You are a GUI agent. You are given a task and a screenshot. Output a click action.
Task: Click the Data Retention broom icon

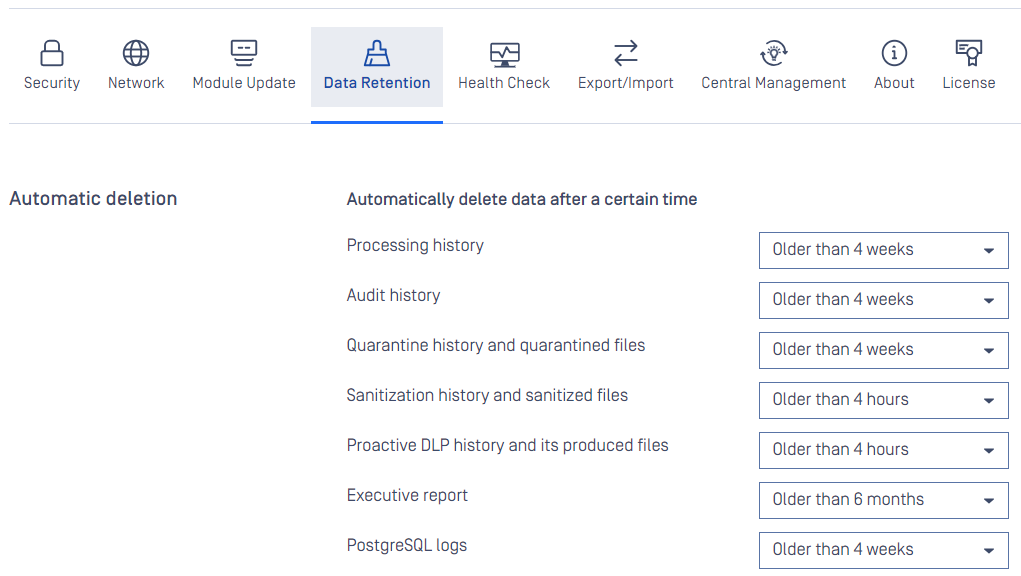tap(377, 53)
